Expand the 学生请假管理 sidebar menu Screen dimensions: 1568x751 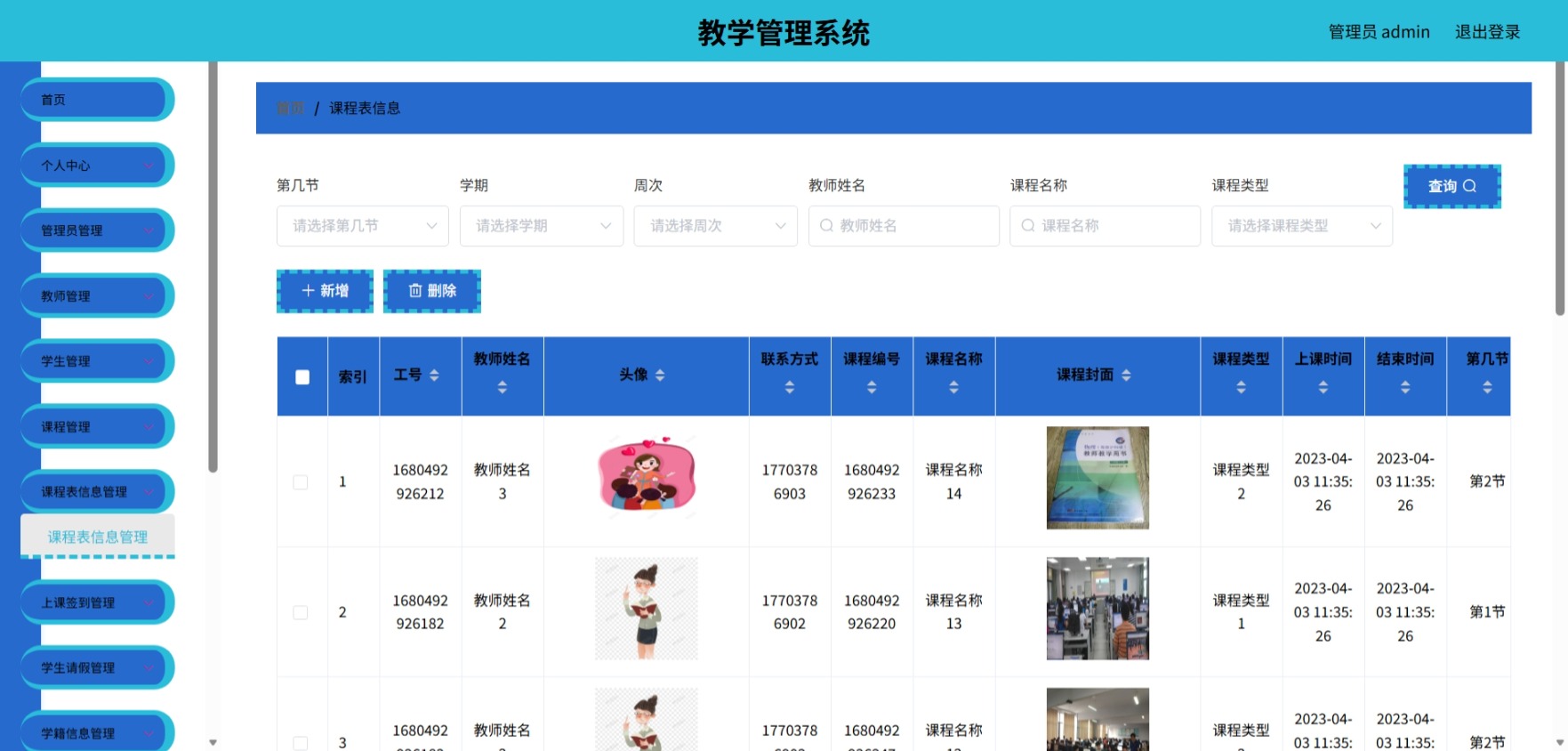click(97, 667)
